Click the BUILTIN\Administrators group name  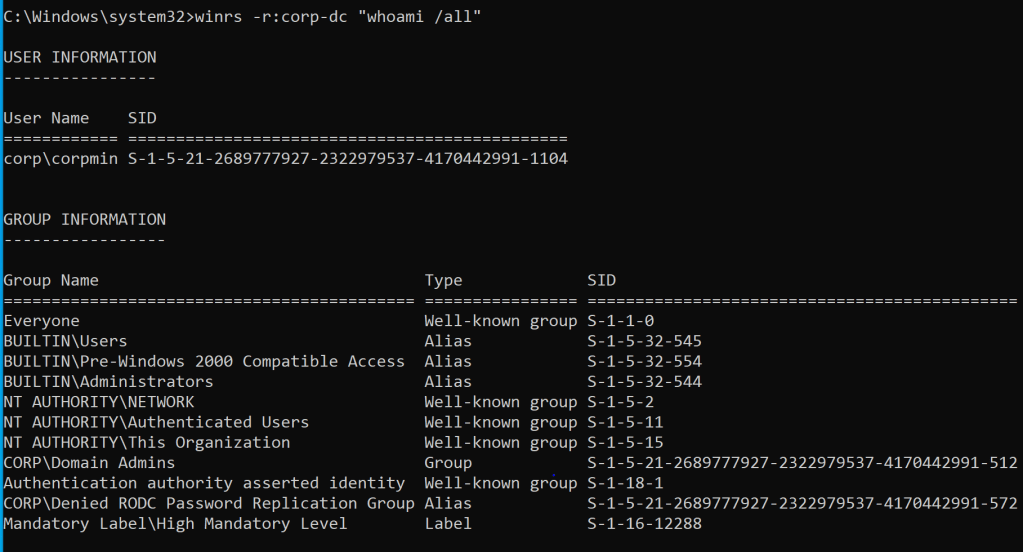(109, 381)
